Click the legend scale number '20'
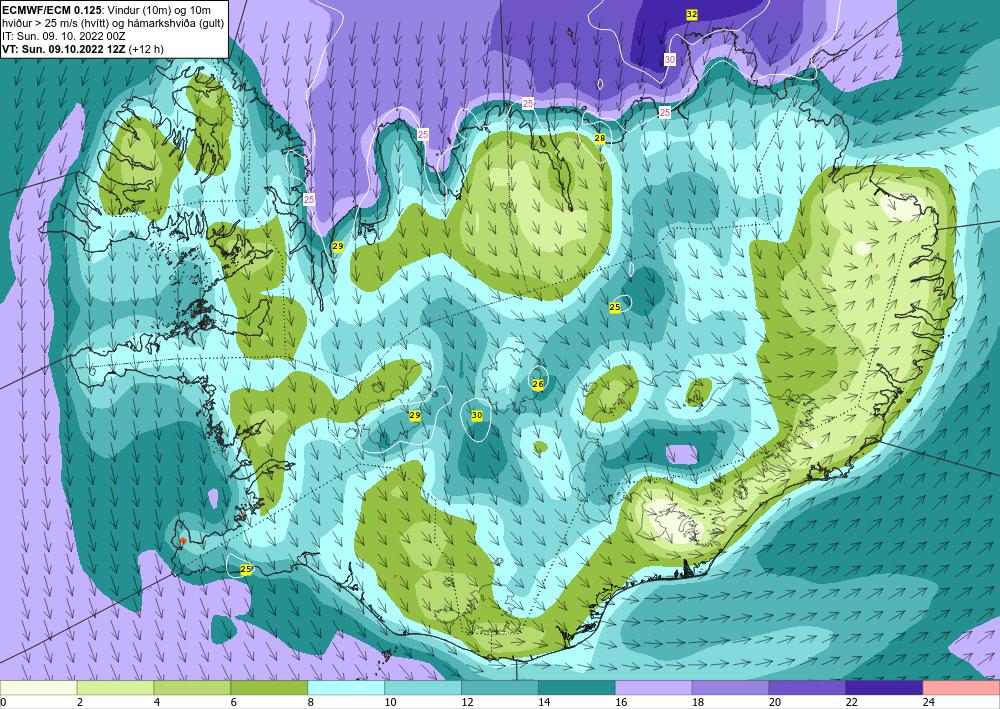The image size is (1000, 709). click(x=775, y=702)
